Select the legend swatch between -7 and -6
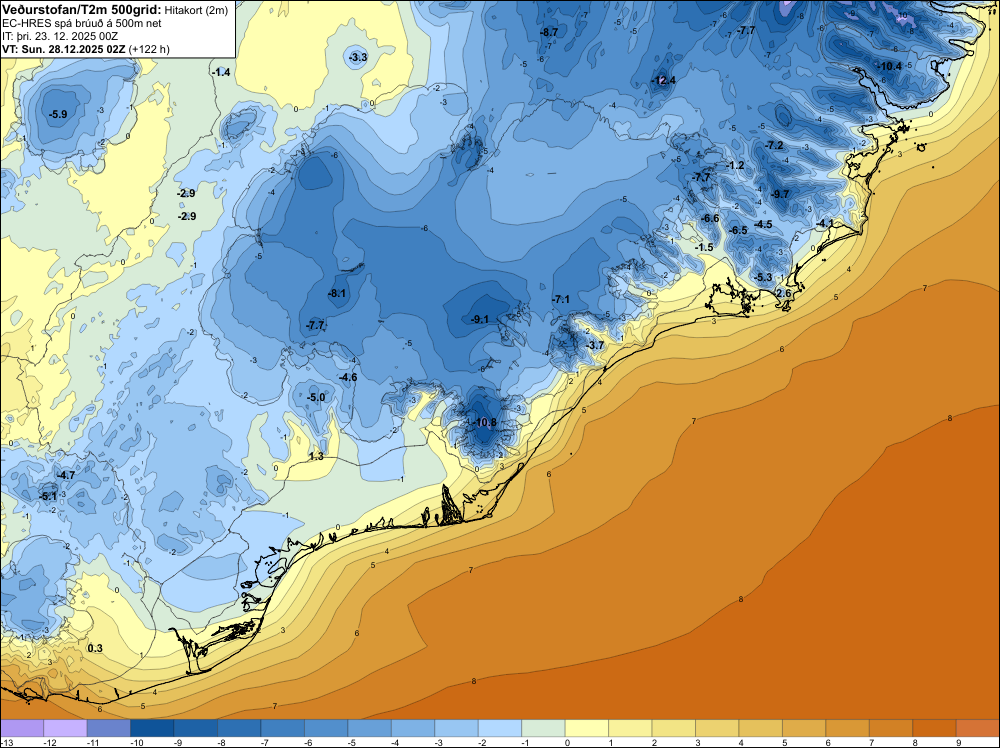1000x748 pixels. pyautogui.click(x=283, y=728)
